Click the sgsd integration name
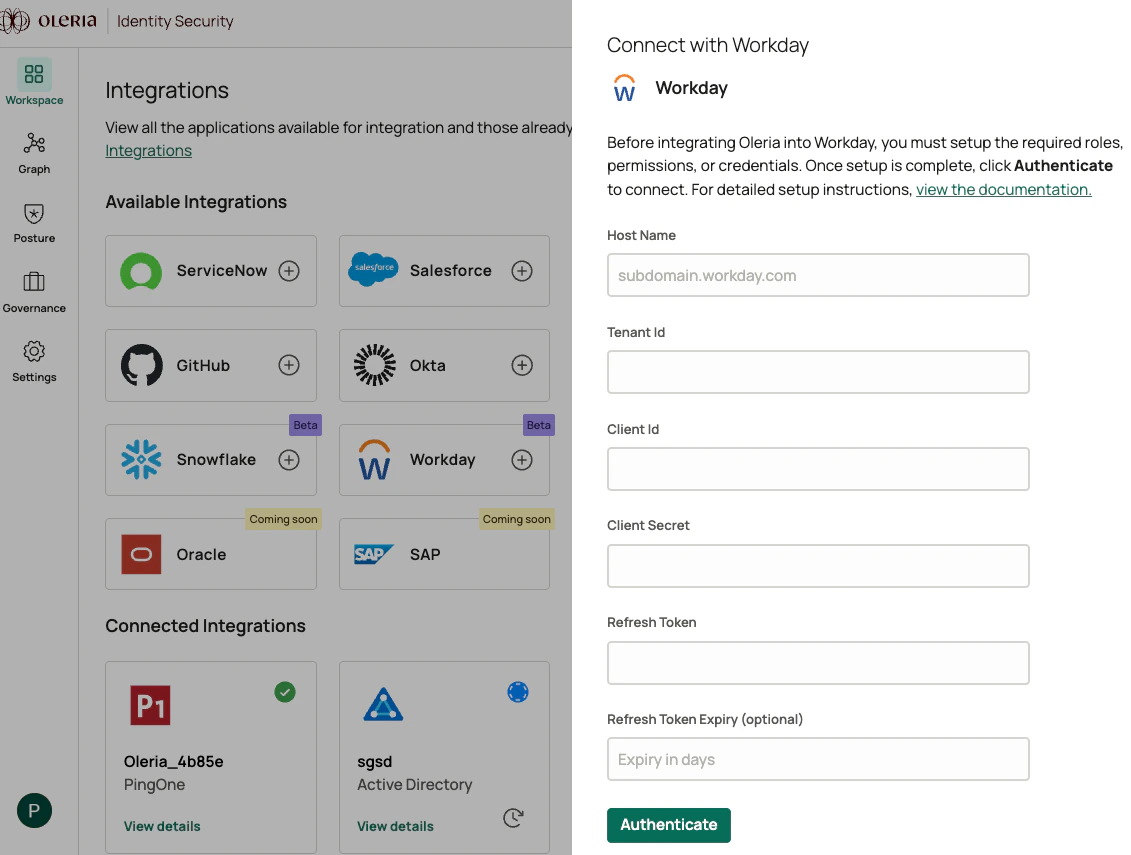Viewport: 1131px width, 855px height. point(374,762)
